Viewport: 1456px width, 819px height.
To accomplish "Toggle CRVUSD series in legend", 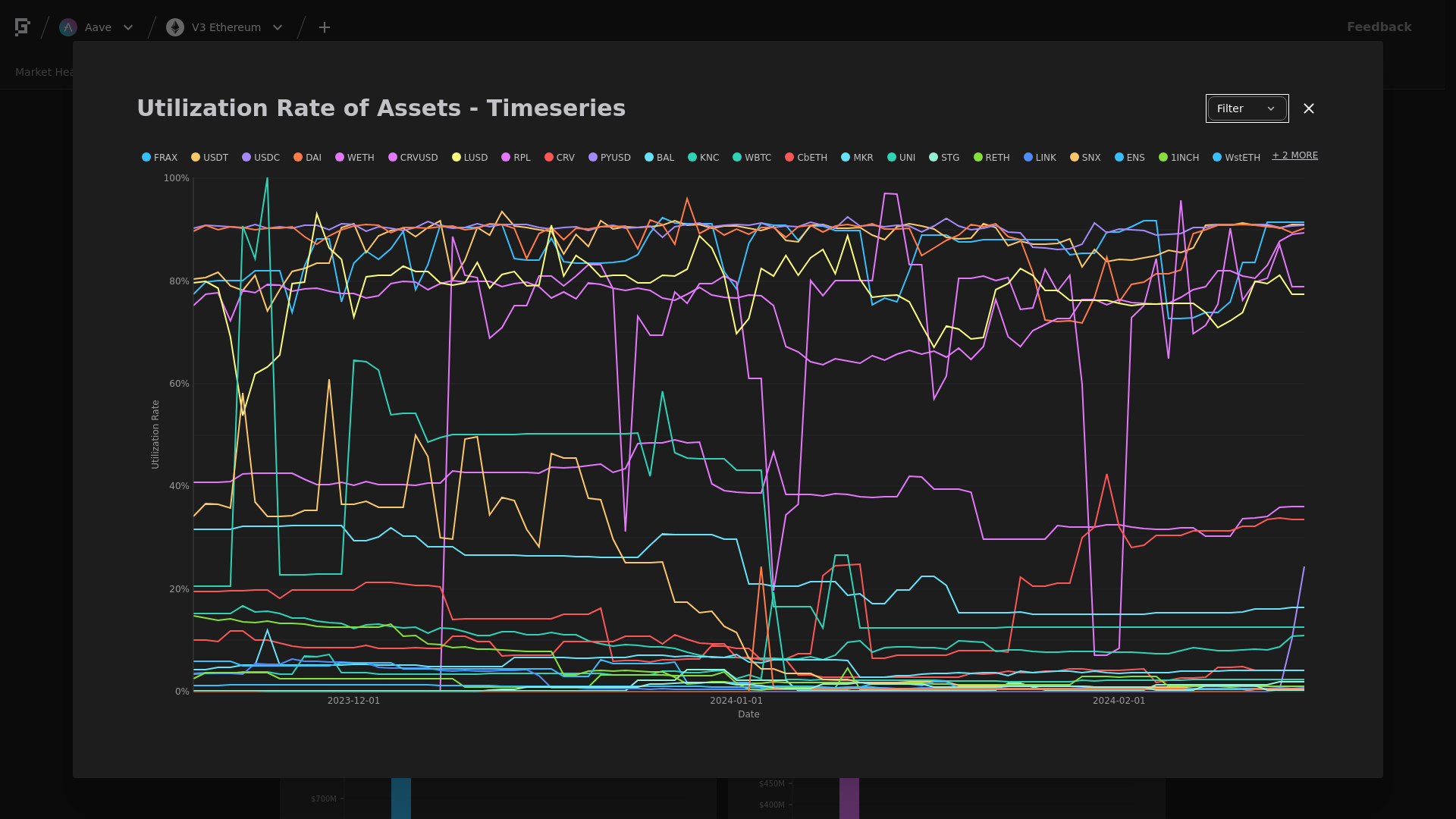I will click(413, 158).
